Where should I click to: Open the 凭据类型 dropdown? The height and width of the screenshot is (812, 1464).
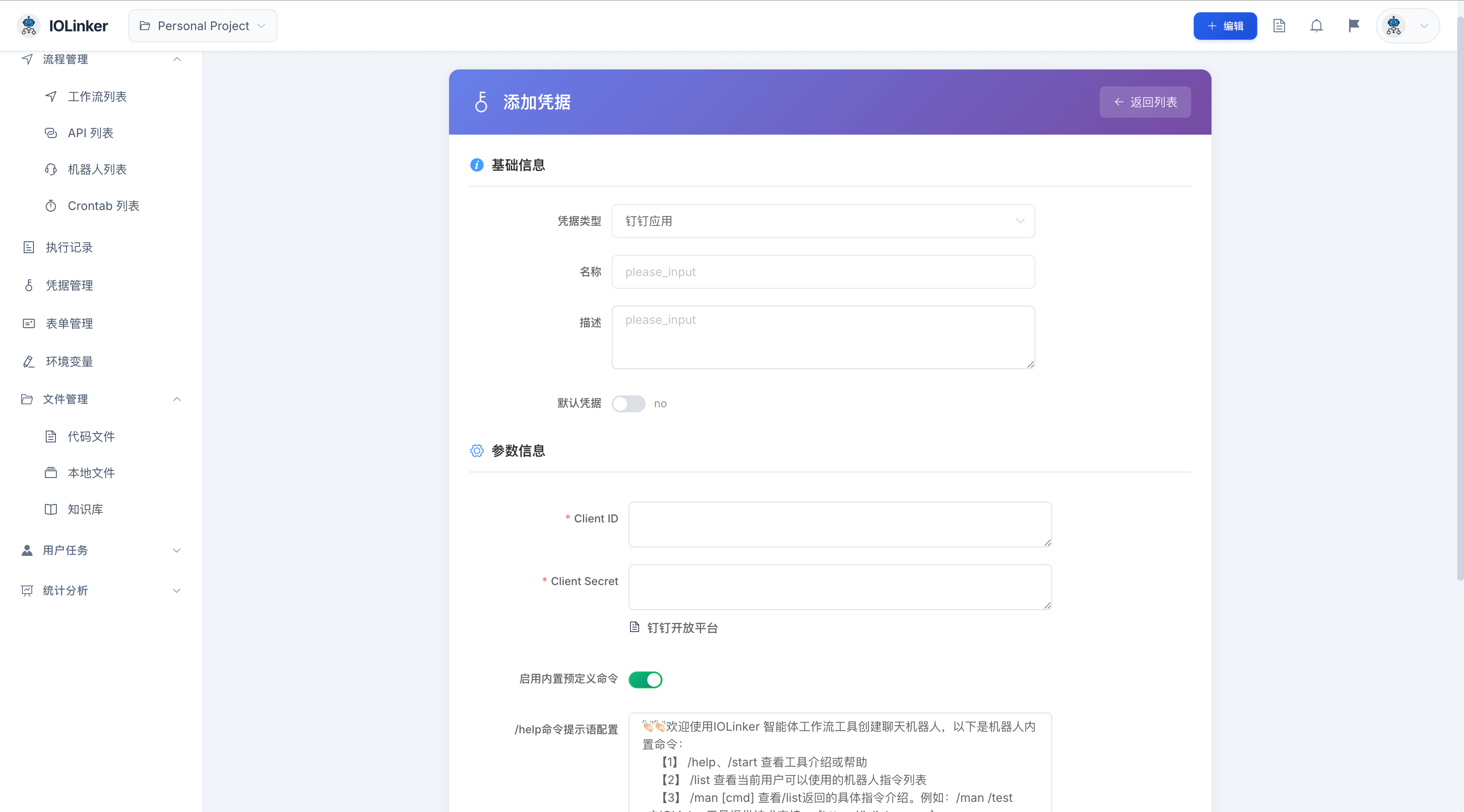(823, 221)
